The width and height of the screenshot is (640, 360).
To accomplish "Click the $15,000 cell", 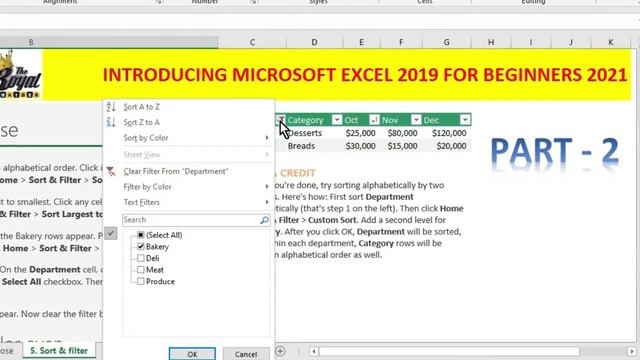I will click(402, 146).
